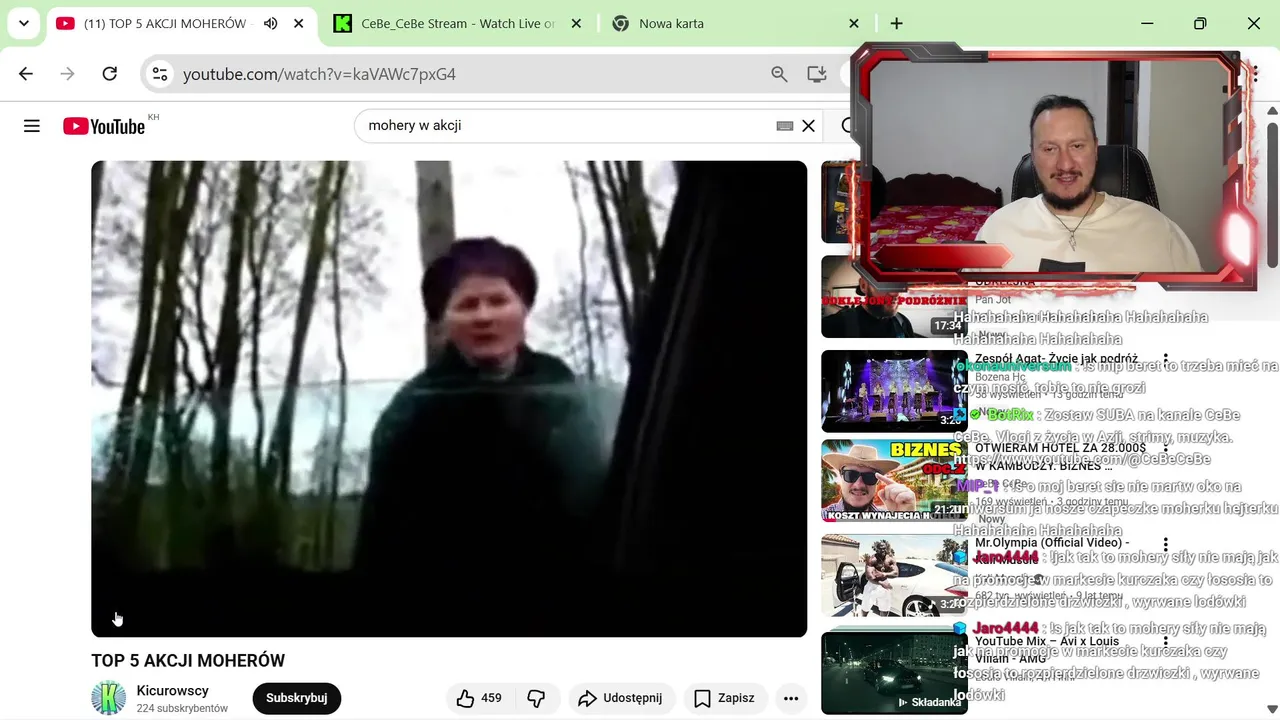Click the video title TOP 5 AKCJI MOHERÓW
The image size is (1280, 720).
click(x=188, y=661)
